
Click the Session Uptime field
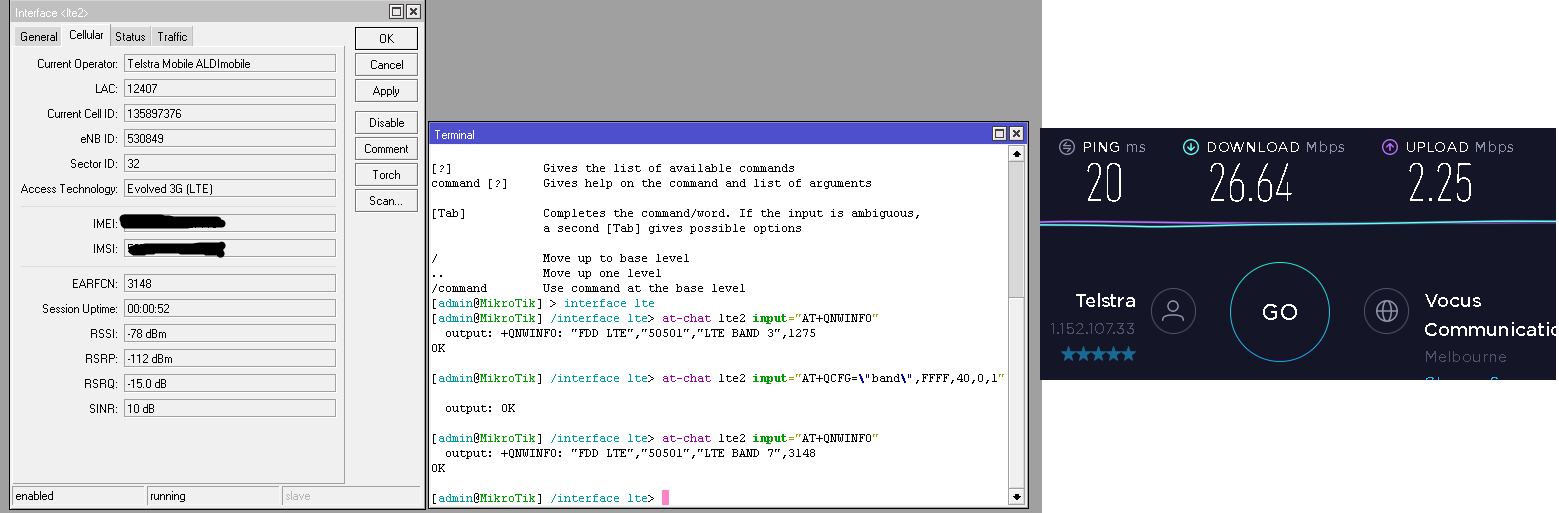[230, 308]
